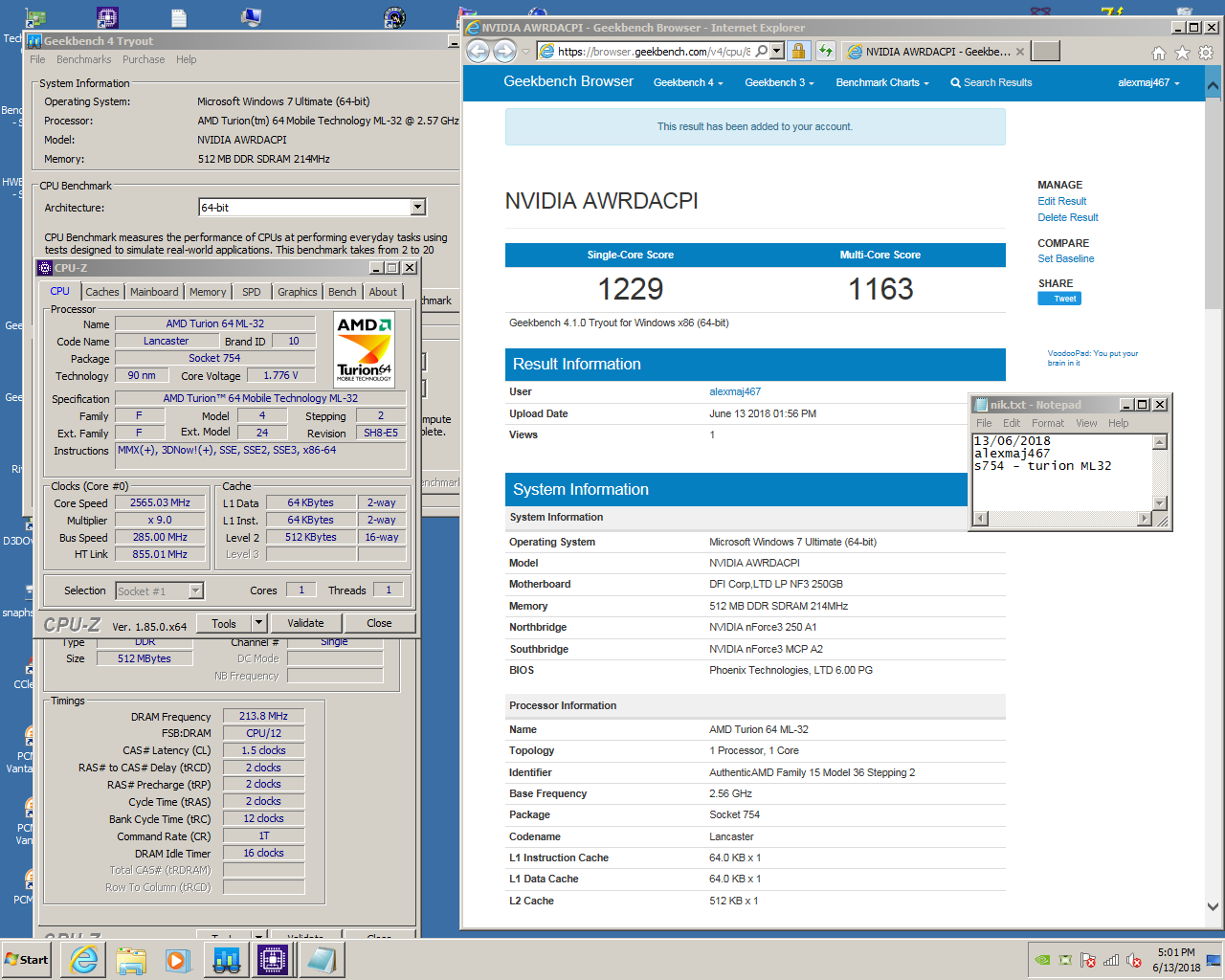Switch to Geekbench app on taskbar
Image resolution: width=1225 pixels, height=980 pixels.
pyautogui.click(x=226, y=960)
